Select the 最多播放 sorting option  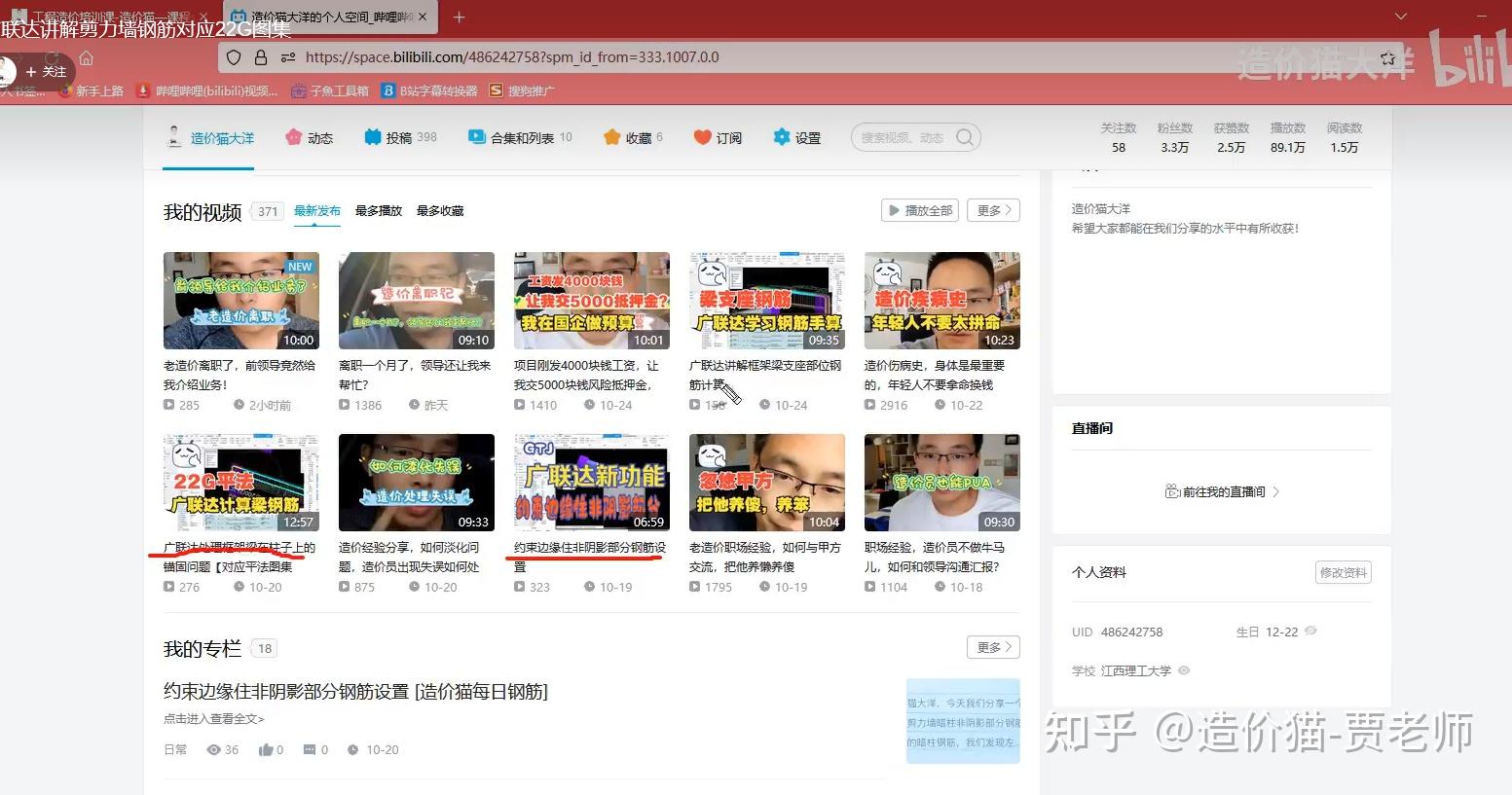(378, 210)
